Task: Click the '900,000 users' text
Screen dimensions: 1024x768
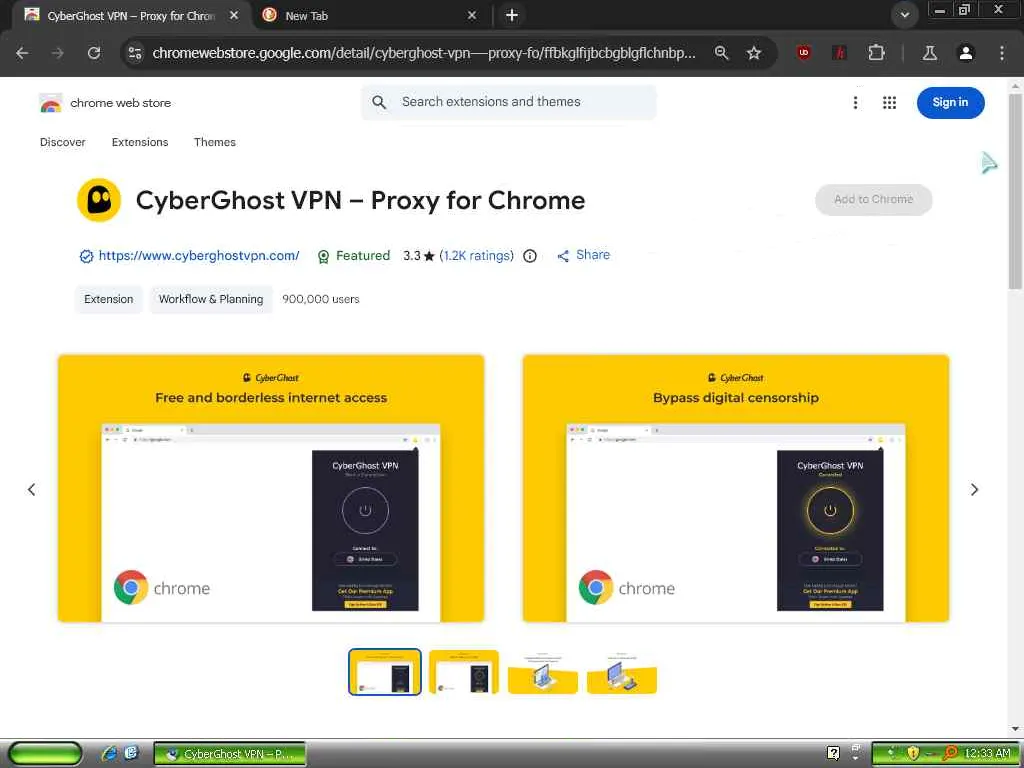Action: click(x=321, y=299)
